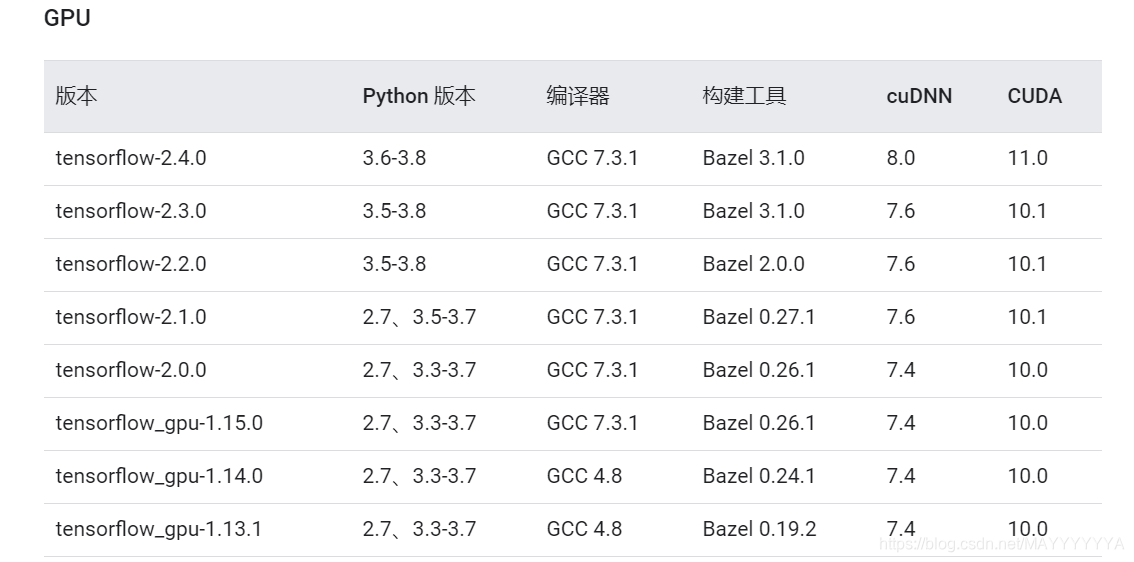Click the Python 版本 column header
The image size is (1134, 562).
coord(419,96)
